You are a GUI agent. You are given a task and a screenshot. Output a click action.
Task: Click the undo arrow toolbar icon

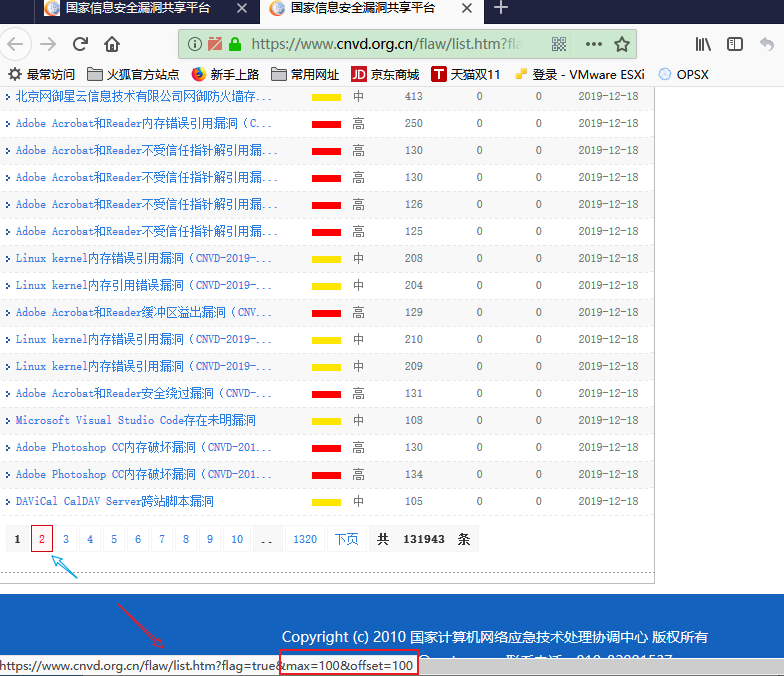click(x=766, y=44)
